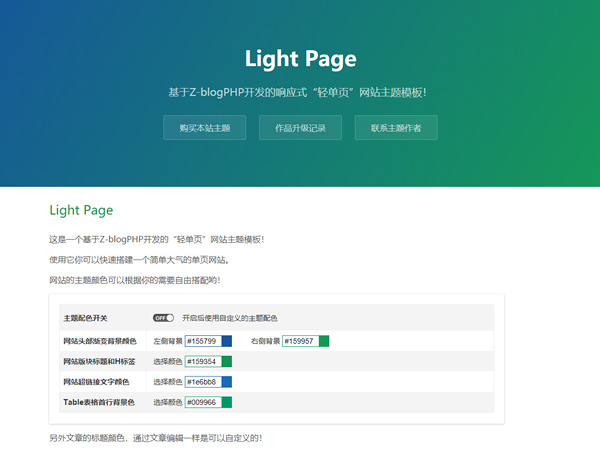Click the green swatch beside #159957
Image resolution: width=600 pixels, height=450 pixels.
[323, 341]
